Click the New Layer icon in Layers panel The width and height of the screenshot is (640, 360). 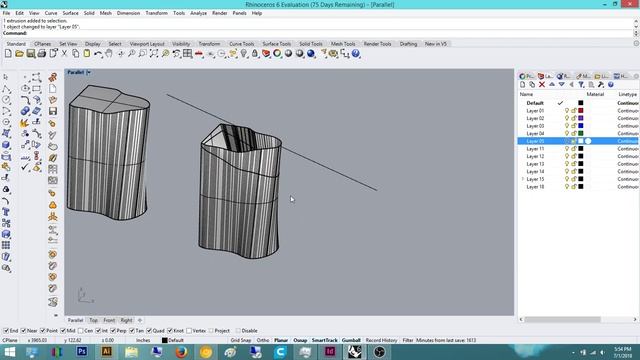tap(522, 84)
